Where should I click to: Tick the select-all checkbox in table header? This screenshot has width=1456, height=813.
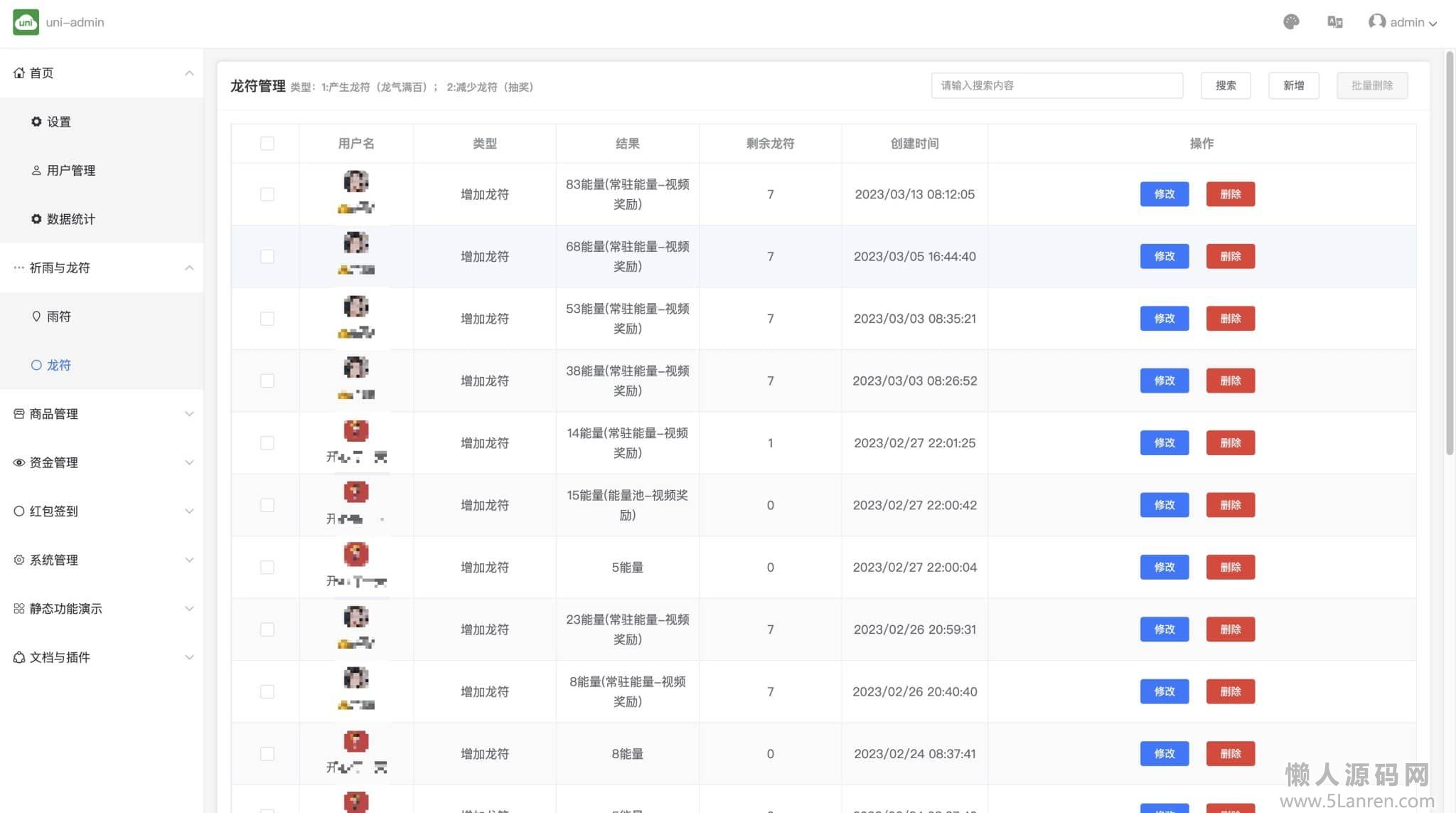(267, 144)
